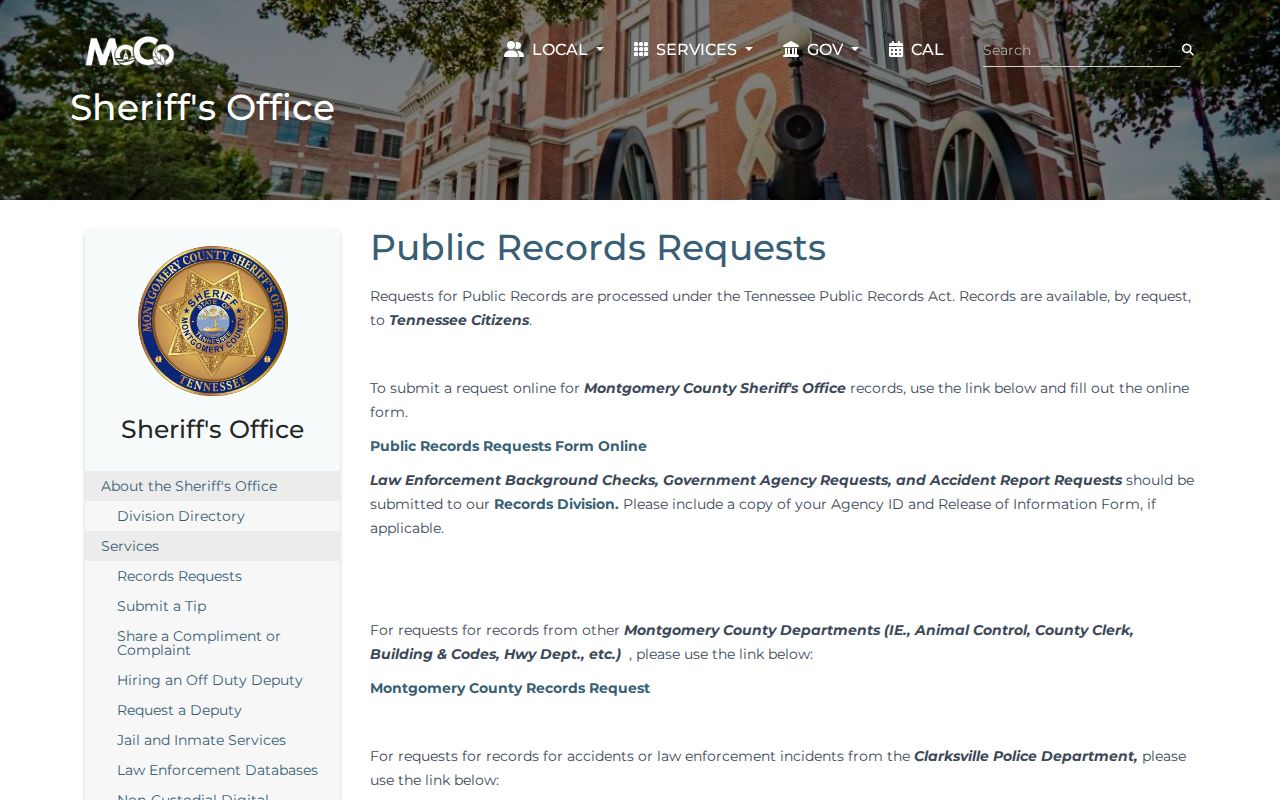
Task: Expand the SERVICES dropdown menu
Action: point(693,49)
